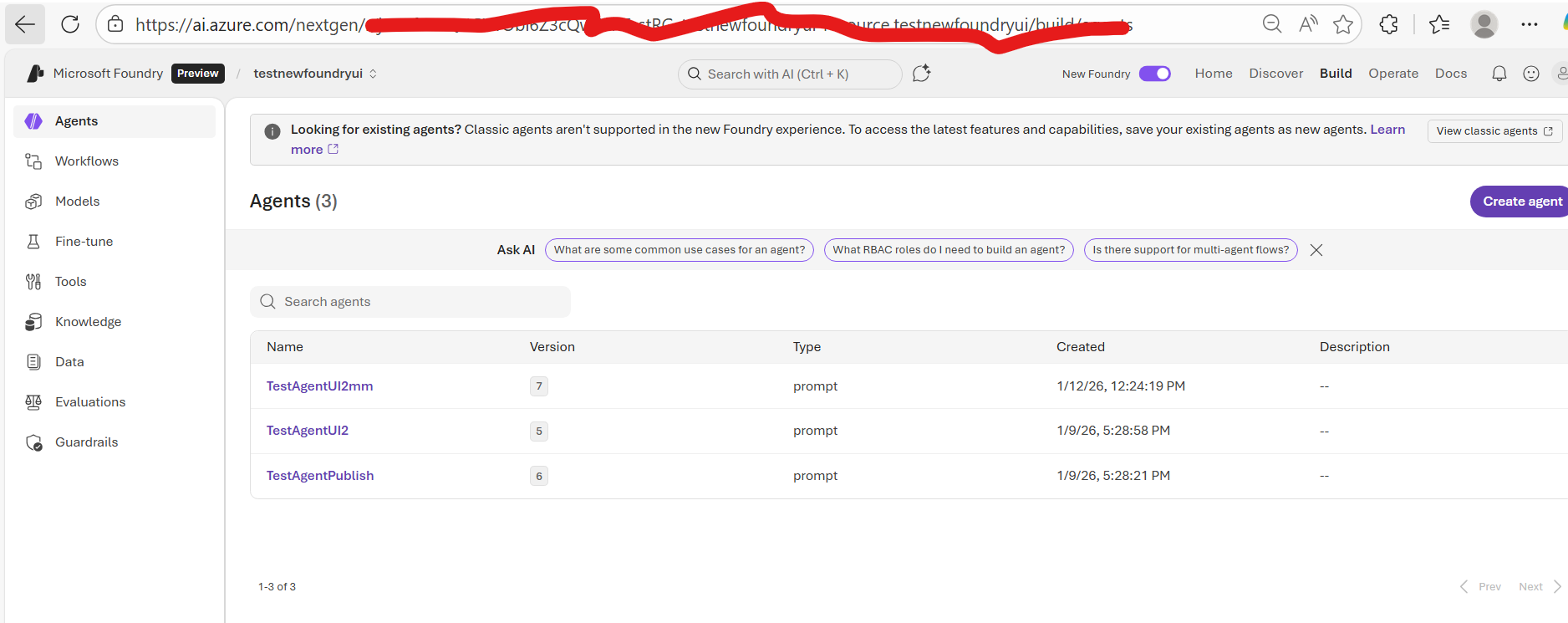Select the Build tab
1568x623 pixels.
pos(1336,74)
